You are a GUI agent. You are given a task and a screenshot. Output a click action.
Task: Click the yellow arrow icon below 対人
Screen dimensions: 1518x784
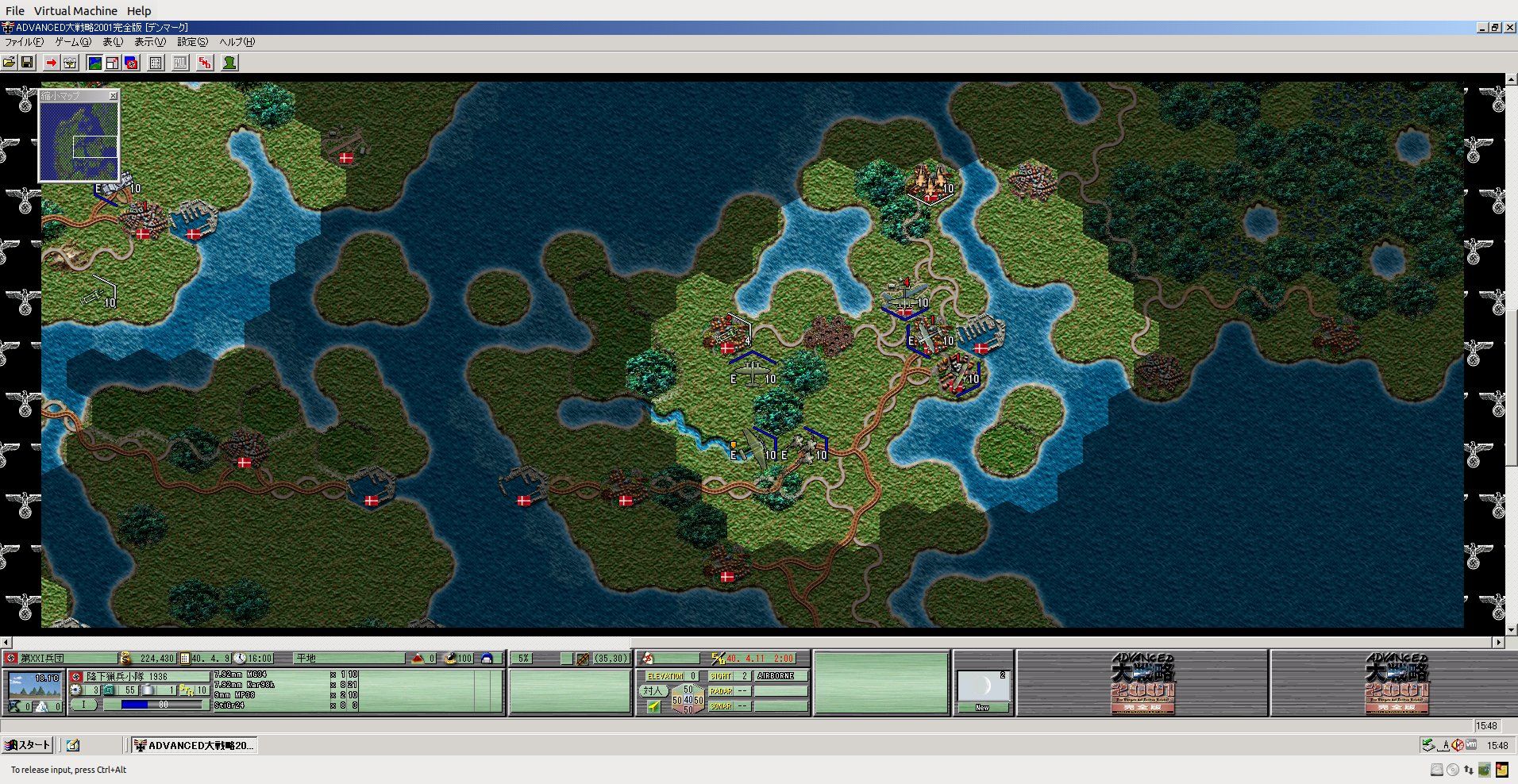pyautogui.click(x=653, y=705)
